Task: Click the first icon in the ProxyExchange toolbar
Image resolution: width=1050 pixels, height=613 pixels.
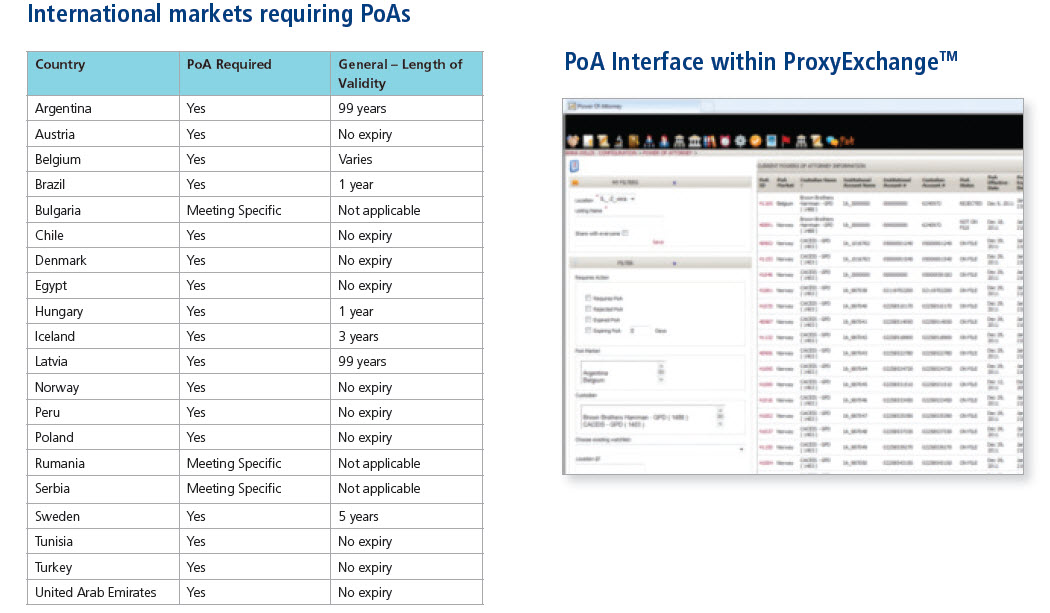Action: click(573, 141)
